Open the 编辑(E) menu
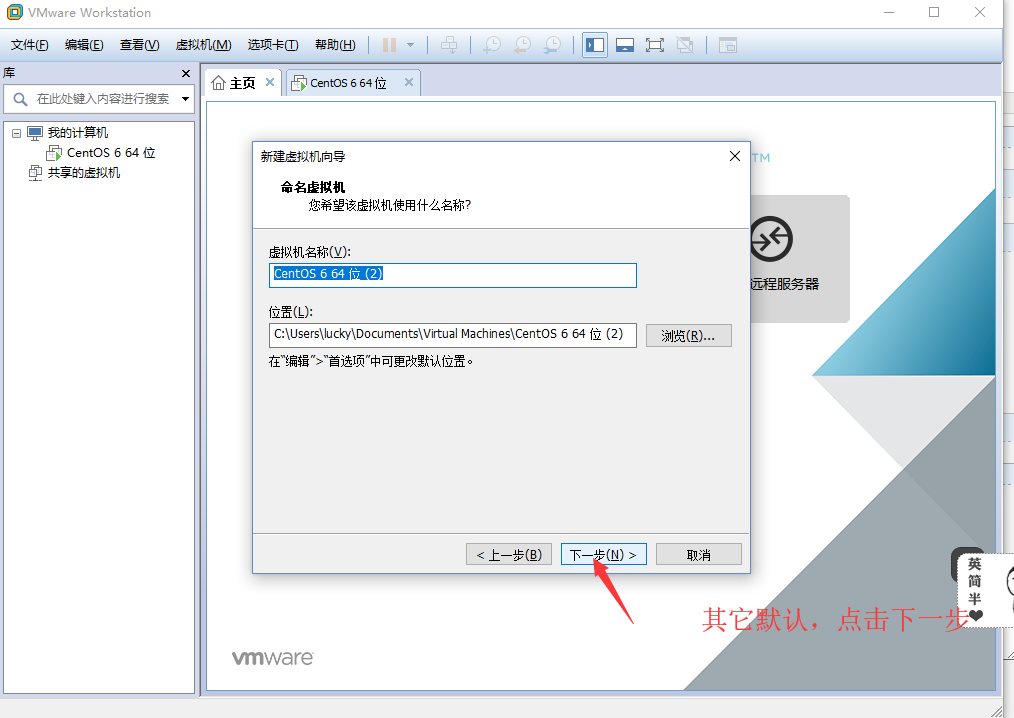 (x=84, y=45)
